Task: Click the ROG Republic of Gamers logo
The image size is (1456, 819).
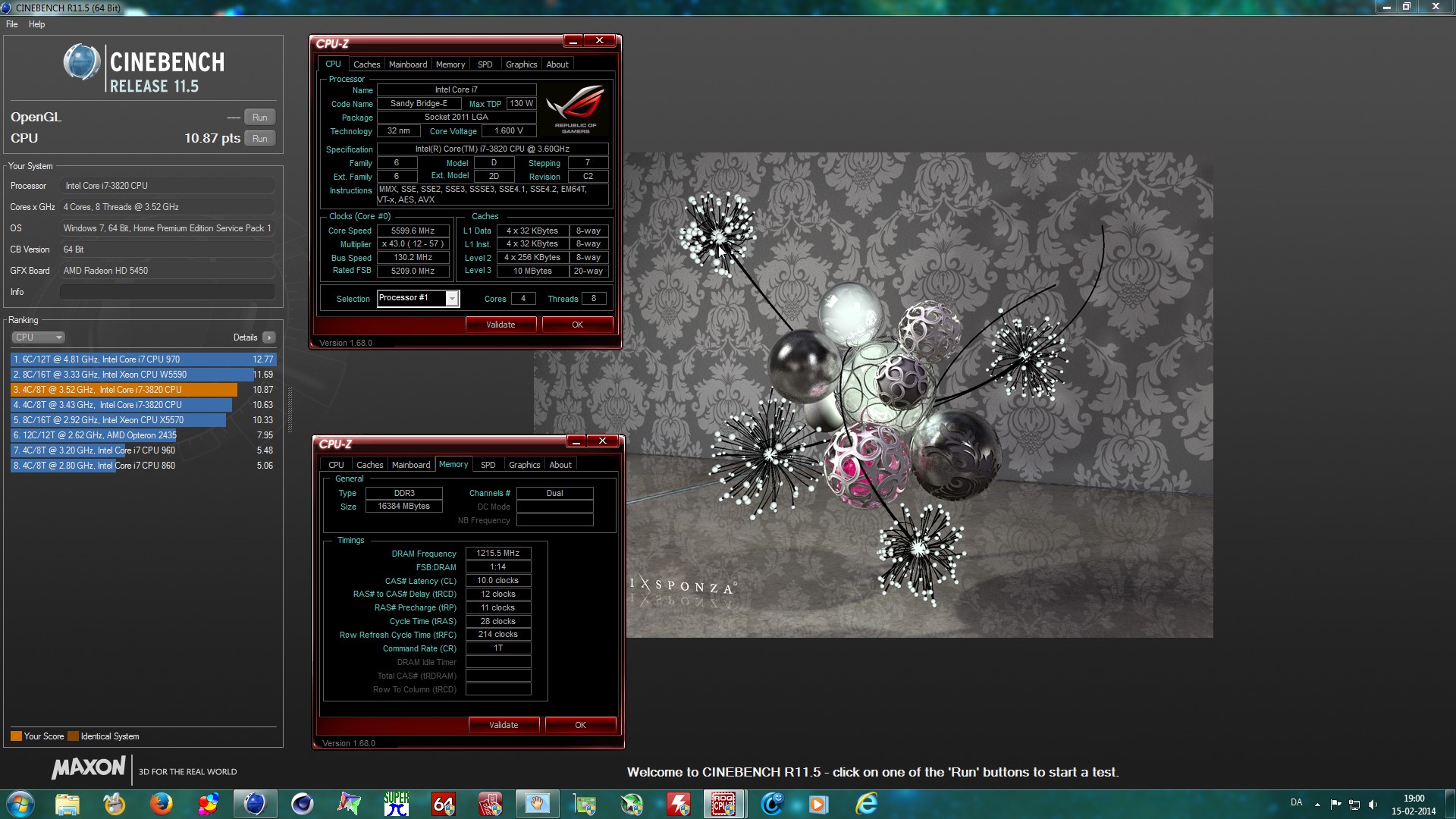Action: [x=576, y=110]
